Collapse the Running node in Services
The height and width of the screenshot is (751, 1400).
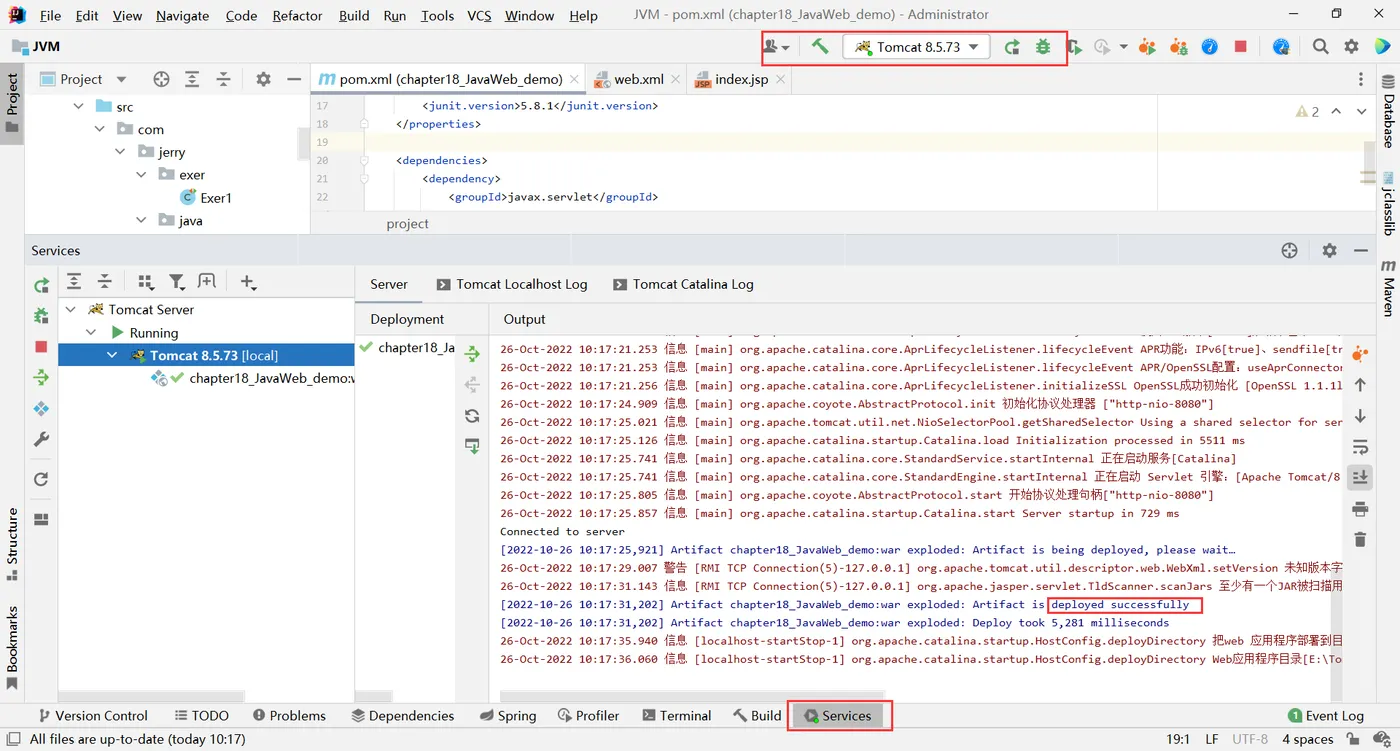[x=91, y=333]
